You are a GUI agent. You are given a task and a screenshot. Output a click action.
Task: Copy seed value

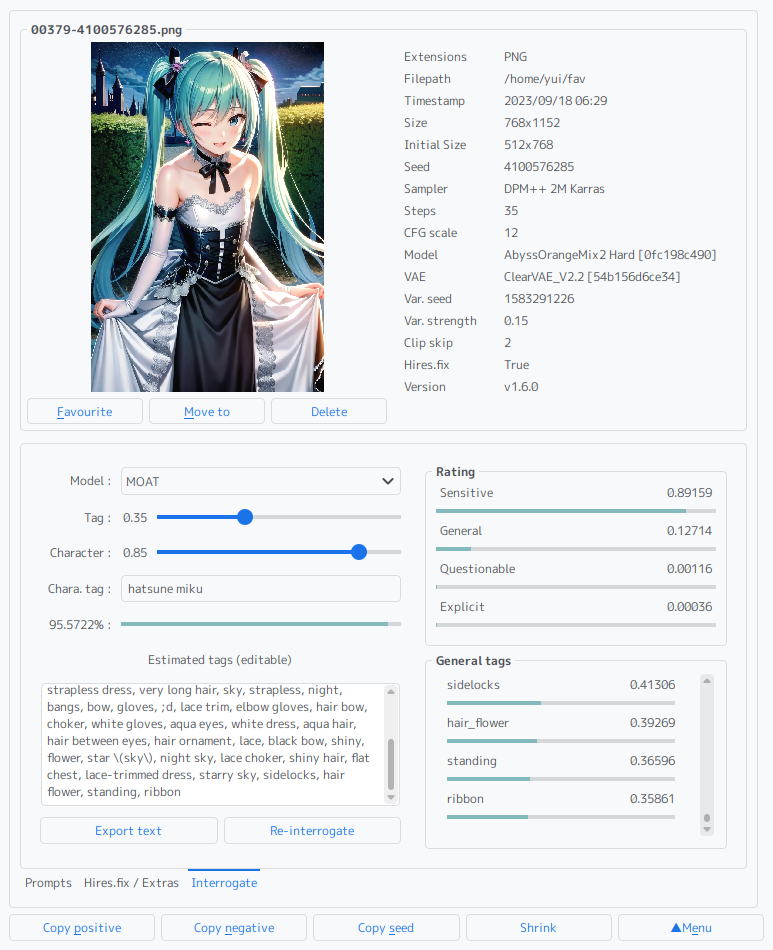pyautogui.click(x=386, y=928)
